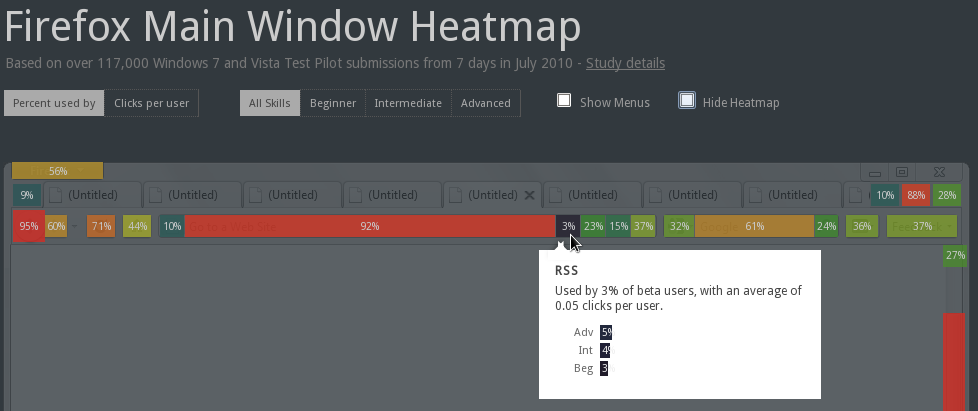The height and width of the screenshot is (411, 978).
Task: Click the 61% Google search box
Action: [x=755, y=226]
